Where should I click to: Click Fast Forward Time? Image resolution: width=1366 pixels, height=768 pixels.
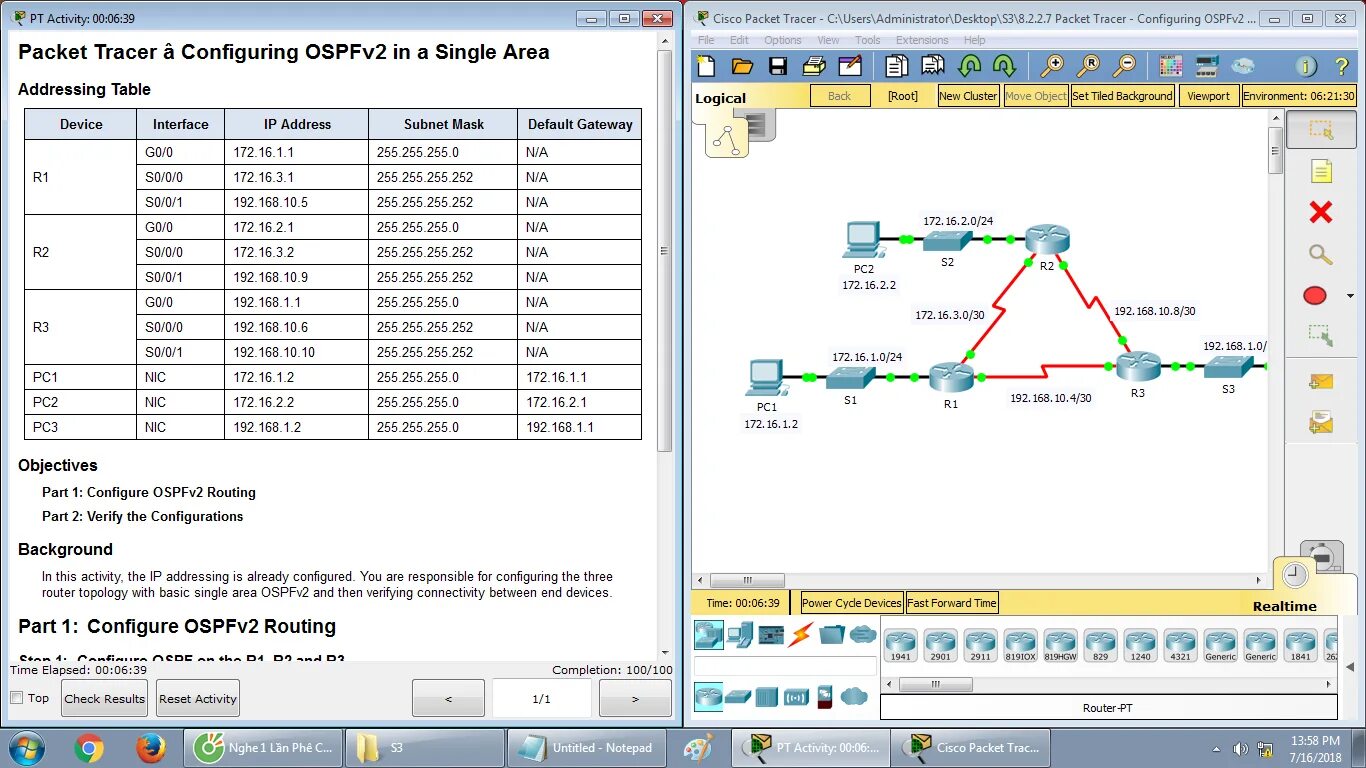[x=952, y=603]
